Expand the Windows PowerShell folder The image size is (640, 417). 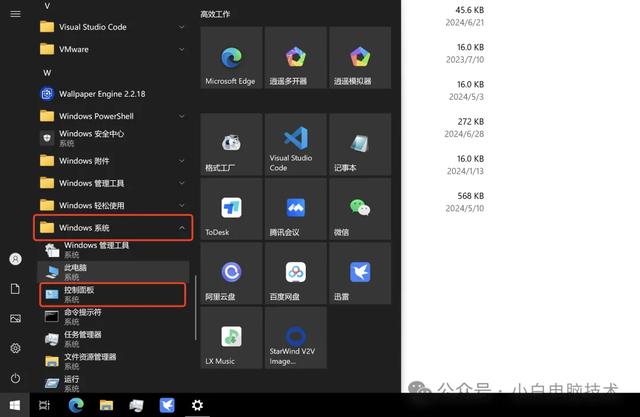click(x=113, y=116)
